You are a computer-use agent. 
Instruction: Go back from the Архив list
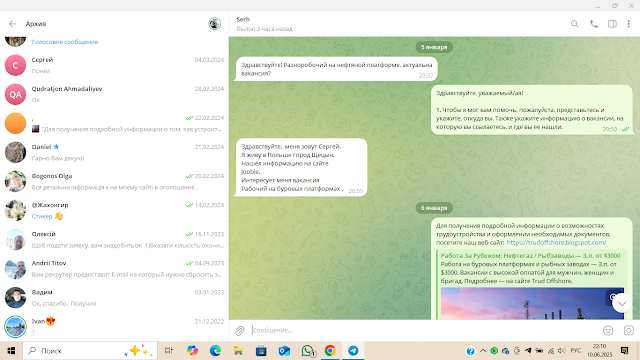point(12,24)
